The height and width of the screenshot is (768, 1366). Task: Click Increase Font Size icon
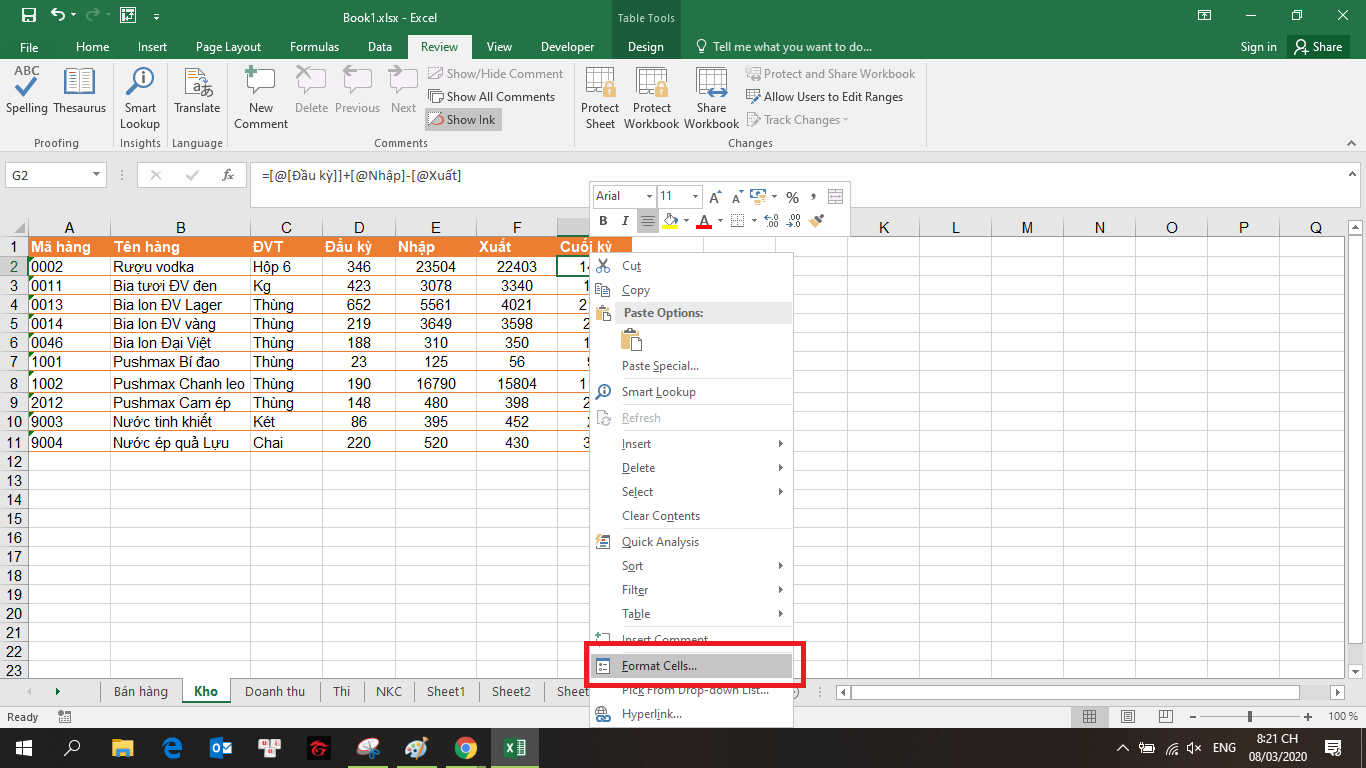click(x=716, y=197)
